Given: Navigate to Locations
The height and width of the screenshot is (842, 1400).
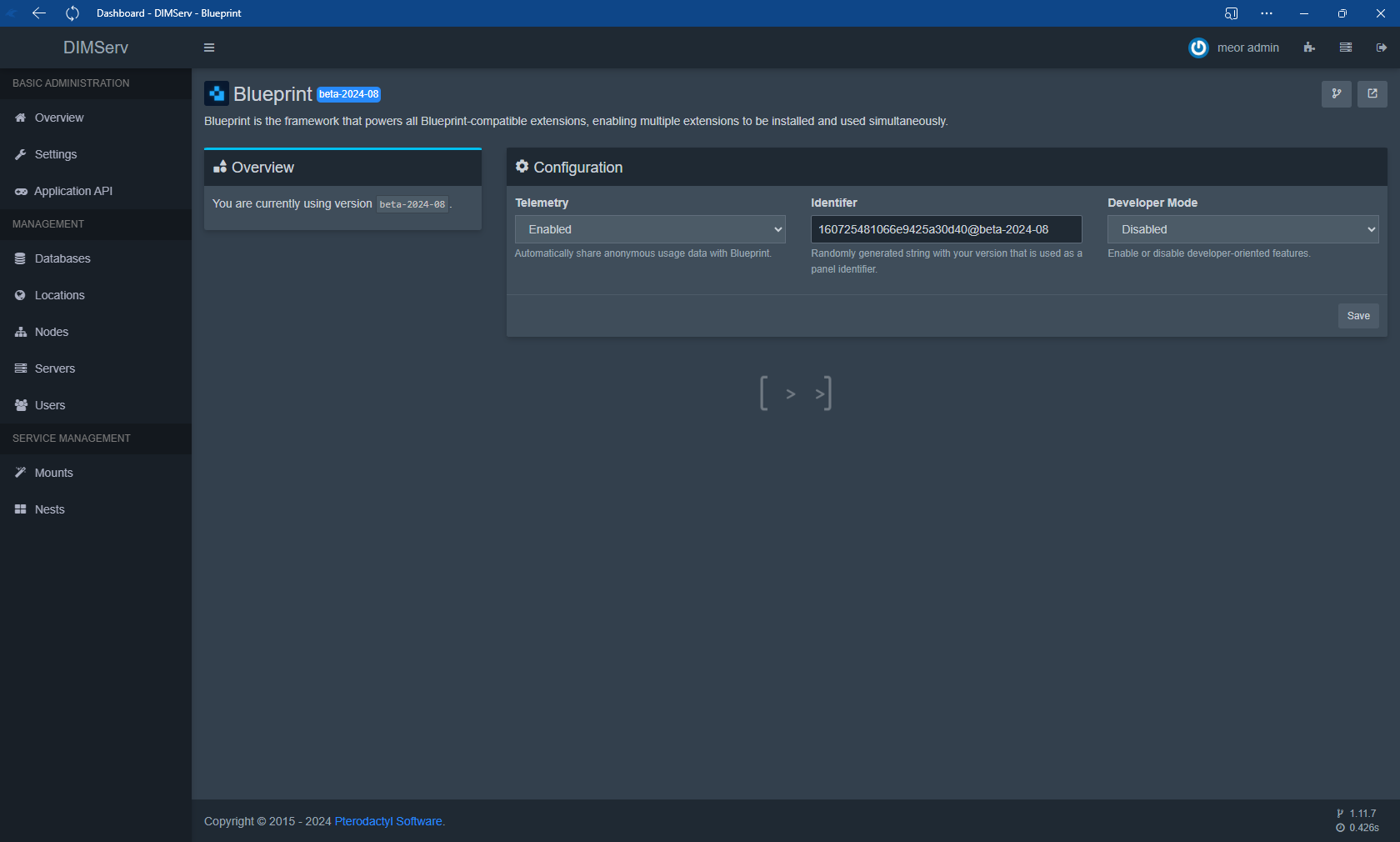Looking at the screenshot, I should 96,295.
